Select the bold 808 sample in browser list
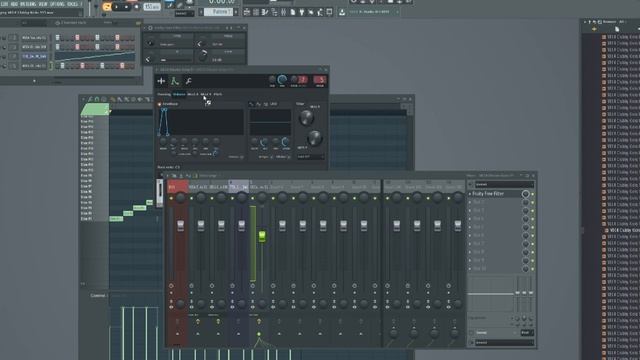 tap(623, 230)
